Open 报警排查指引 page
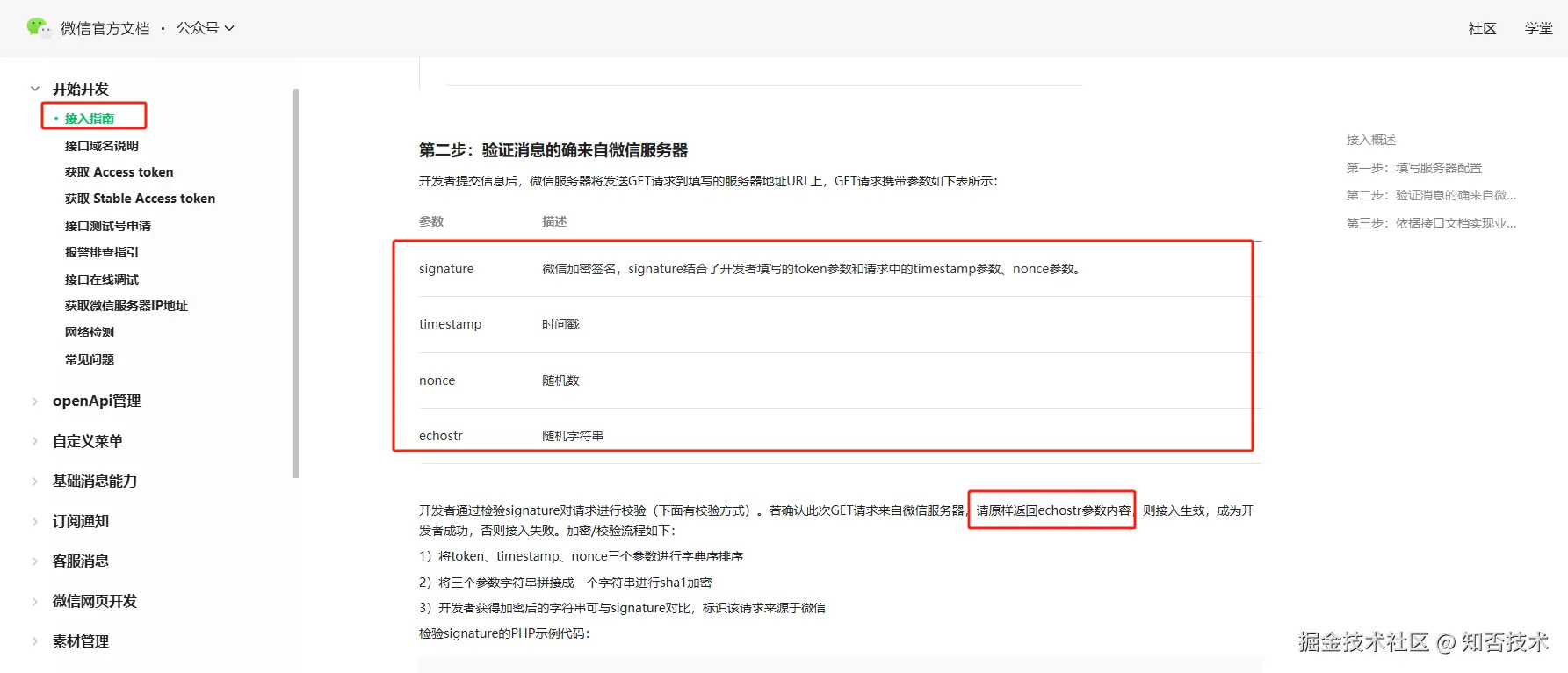 coord(102,252)
